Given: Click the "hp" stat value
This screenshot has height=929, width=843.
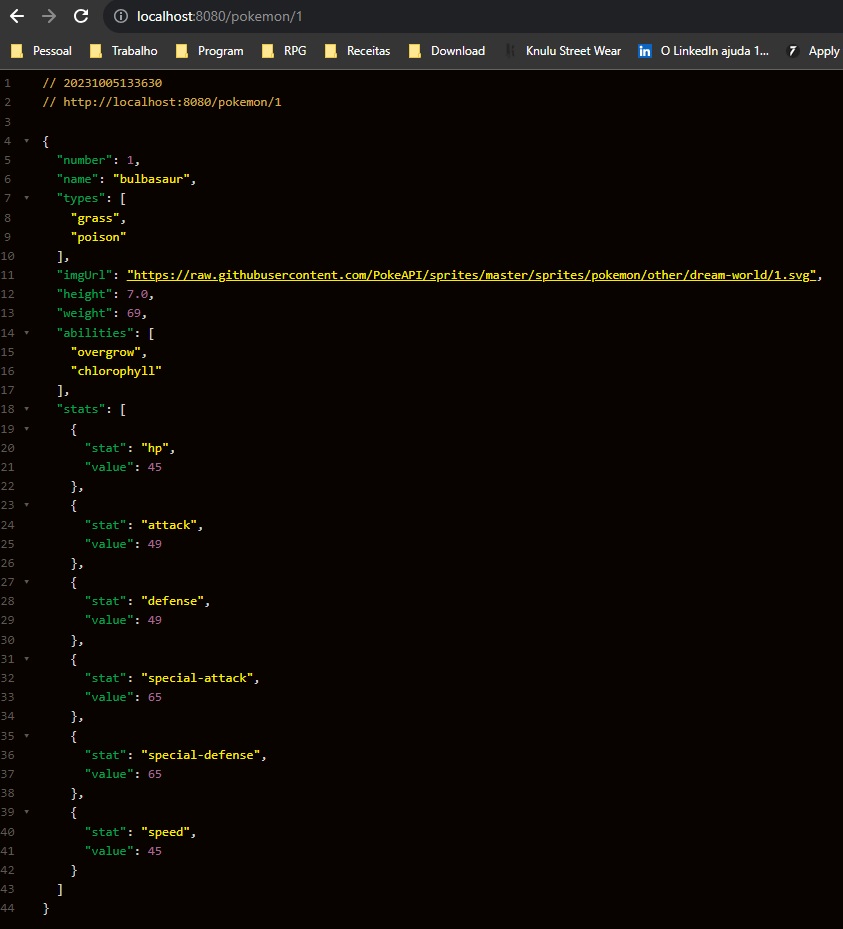Looking at the screenshot, I should [x=155, y=448].
